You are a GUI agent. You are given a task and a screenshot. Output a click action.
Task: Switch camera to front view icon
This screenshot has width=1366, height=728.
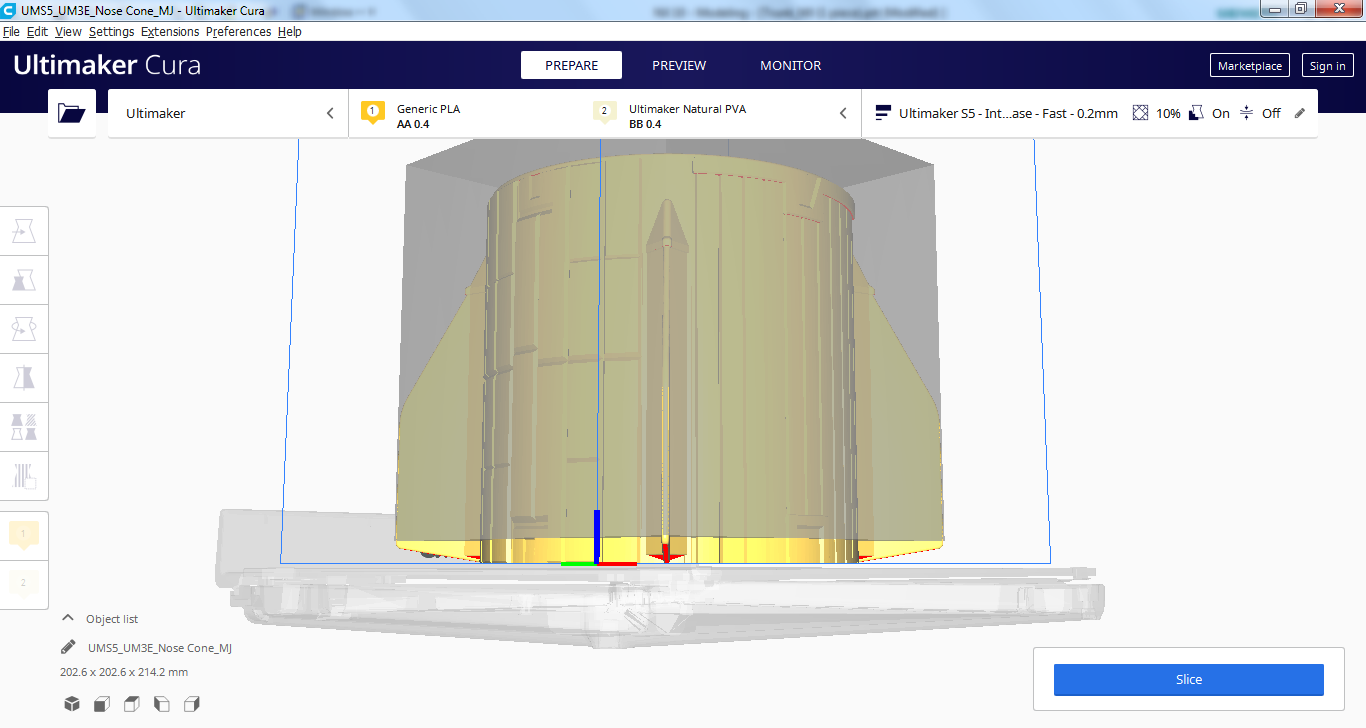102,704
